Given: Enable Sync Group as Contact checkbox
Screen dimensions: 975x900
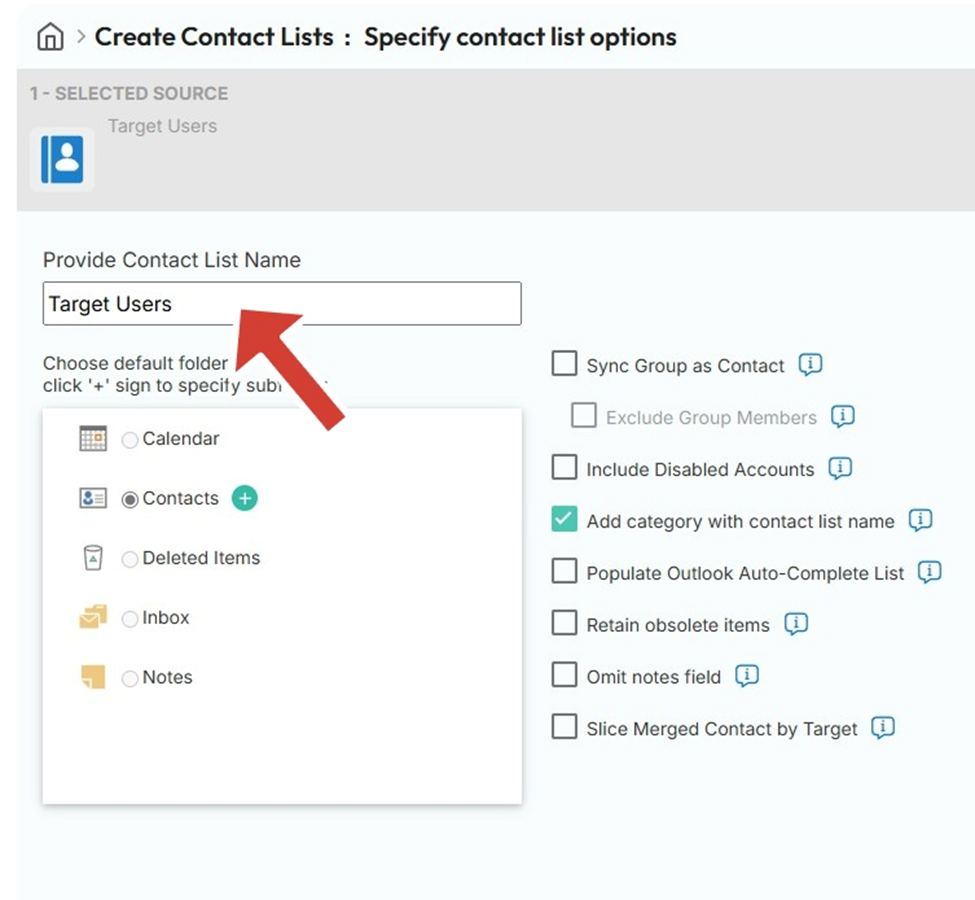Looking at the screenshot, I should (564, 363).
